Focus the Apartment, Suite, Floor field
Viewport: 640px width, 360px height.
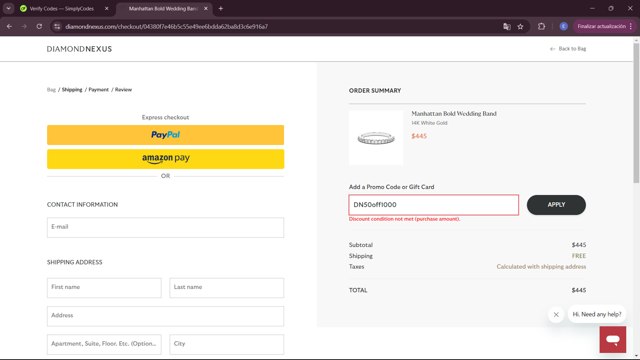[104, 344]
